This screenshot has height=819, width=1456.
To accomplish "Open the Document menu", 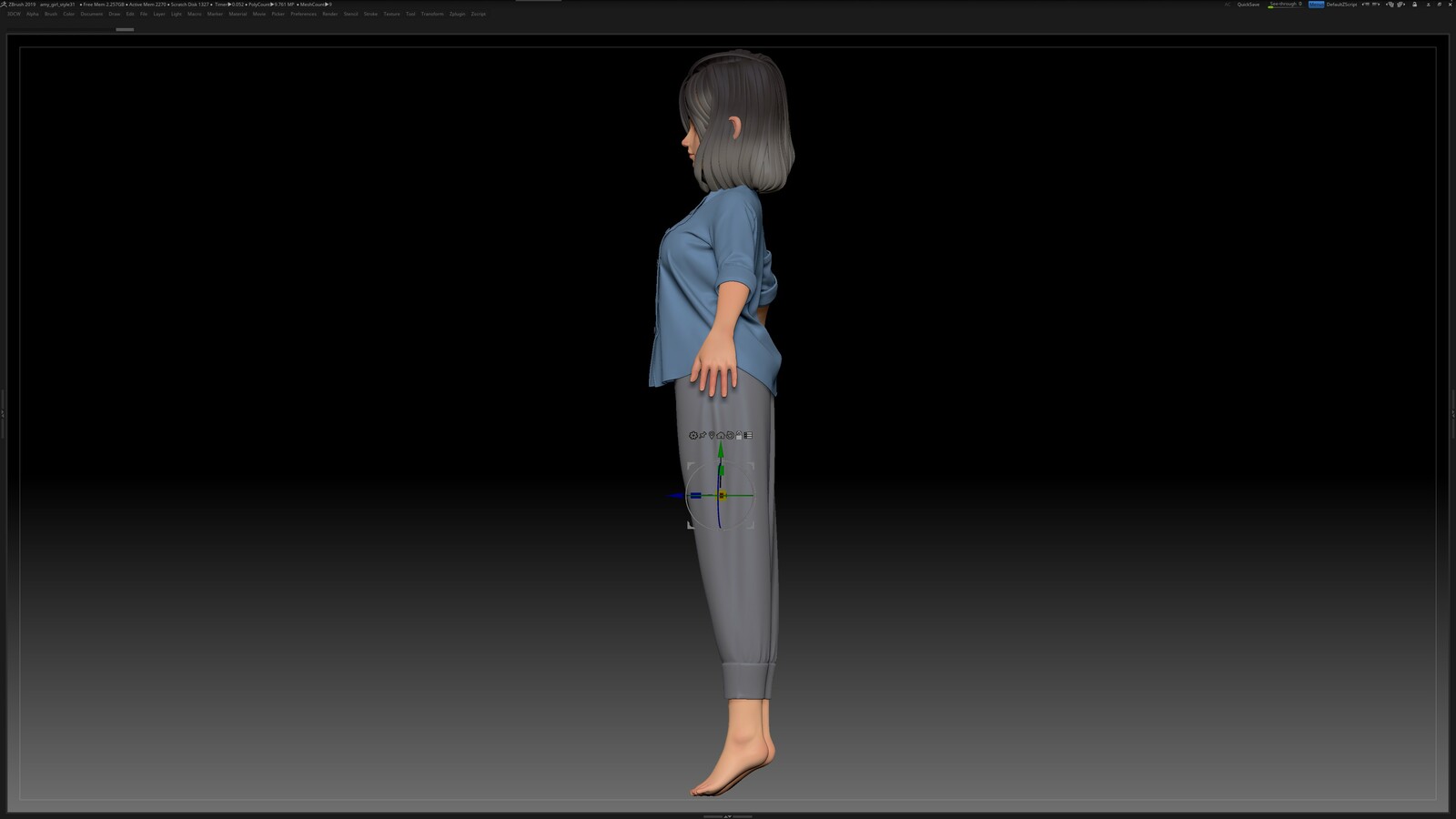I will click(92, 14).
